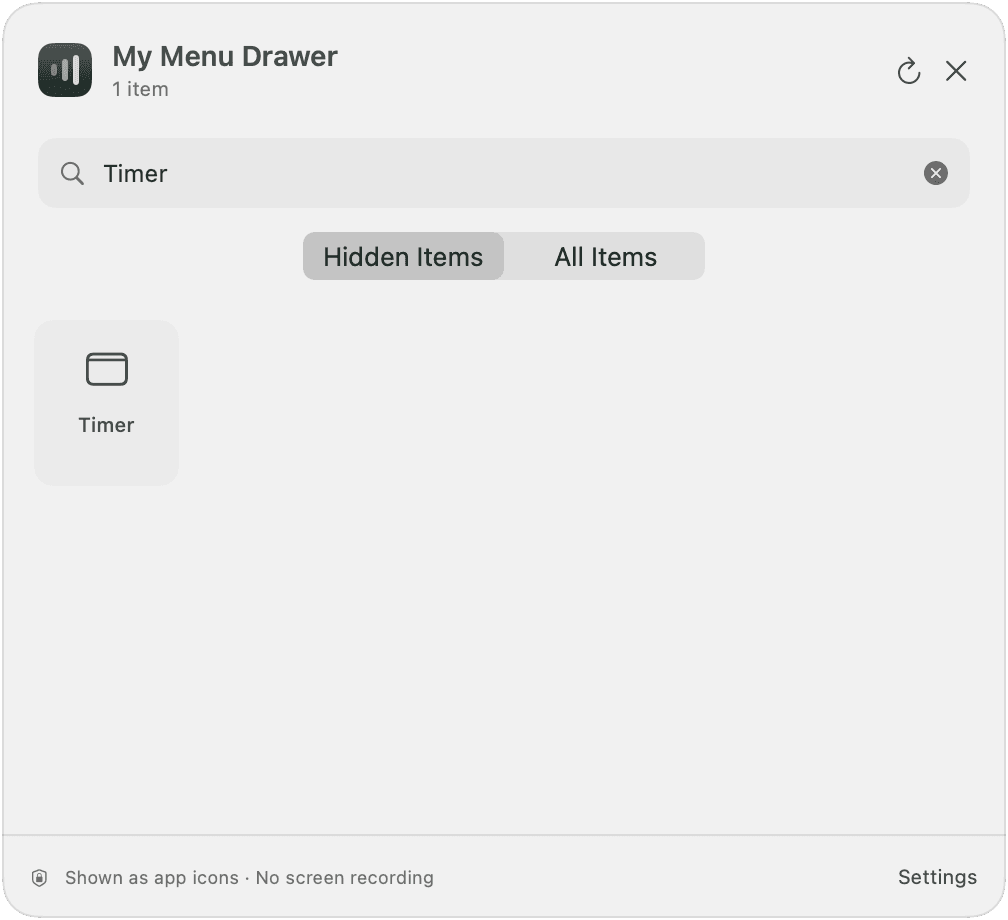The image size is (1008, 920).
Task: Click the shield privacy icon in footer
Action: coord(39,878)
